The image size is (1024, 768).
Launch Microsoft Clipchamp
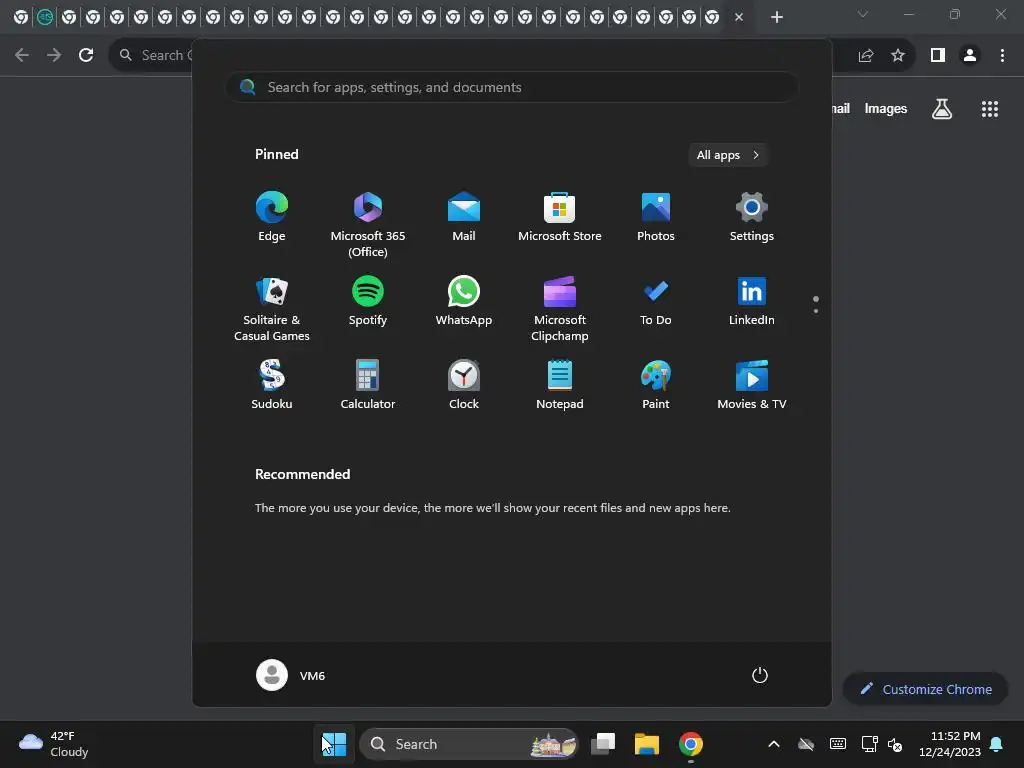[x=560, y=308]
